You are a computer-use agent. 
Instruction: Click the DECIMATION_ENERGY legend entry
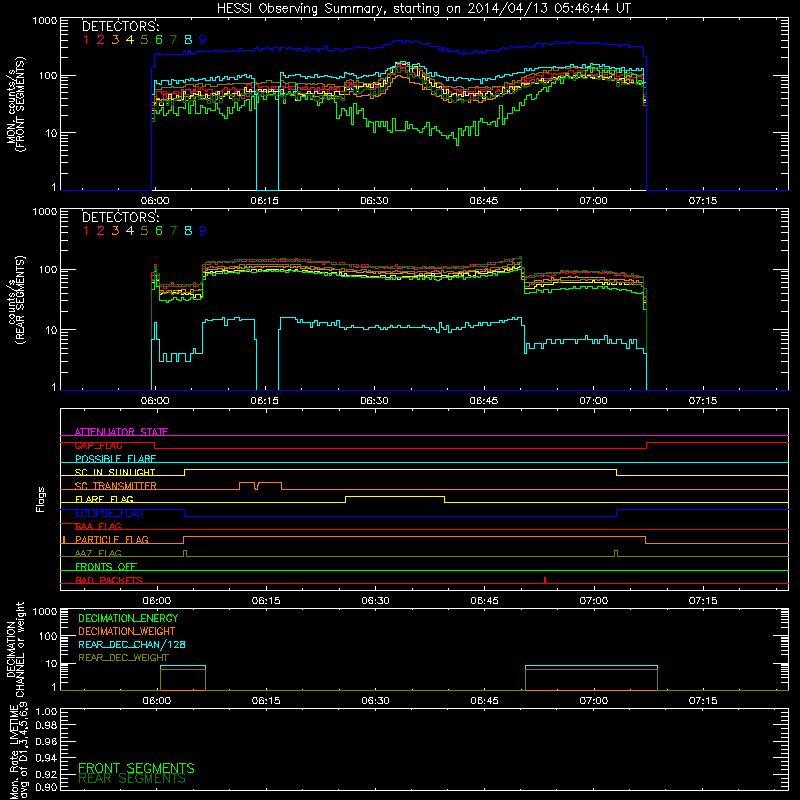click(128, 618)
